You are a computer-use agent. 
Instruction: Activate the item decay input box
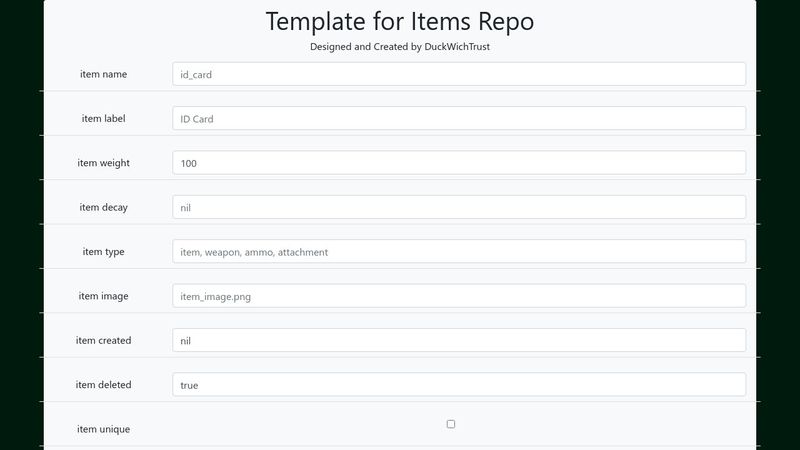tap(459, 207)
